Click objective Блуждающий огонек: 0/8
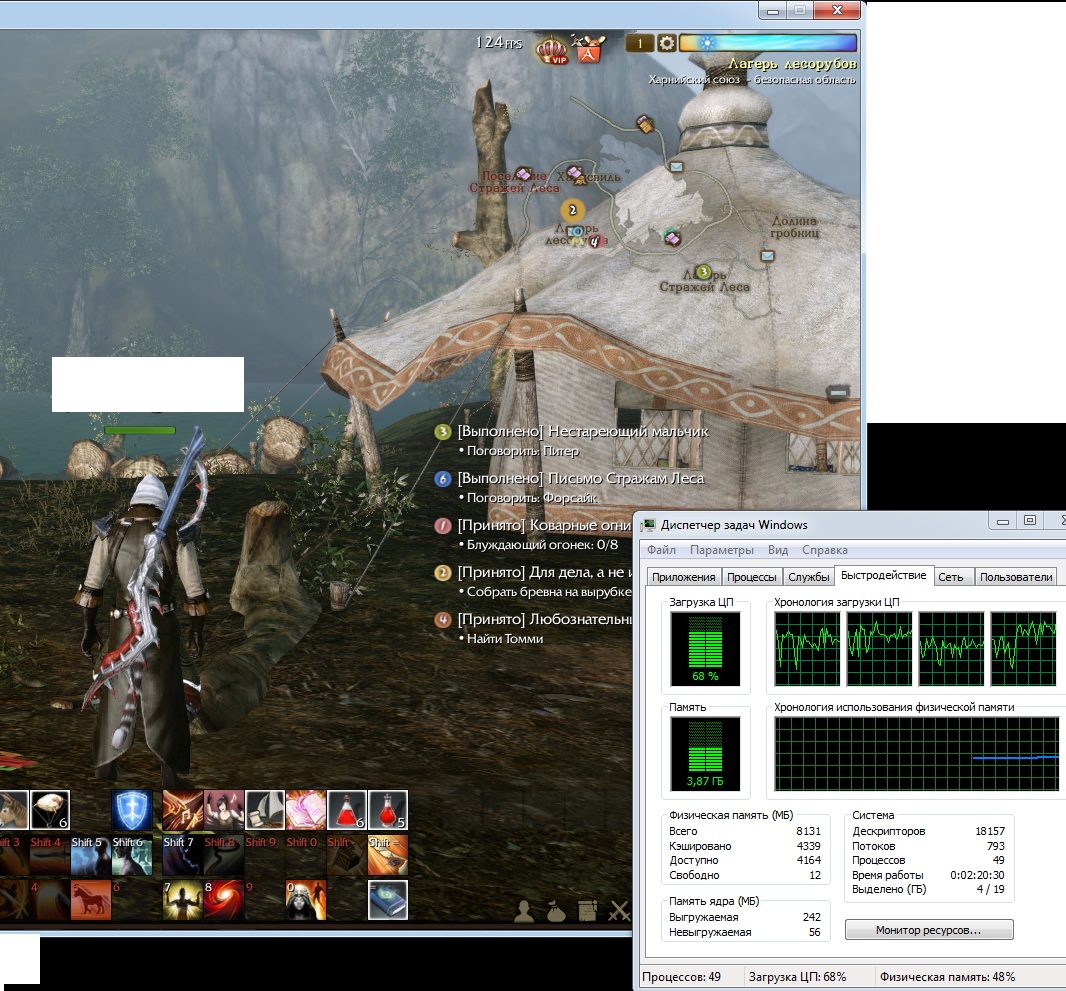The width and height of the screenshot is (1066, 991). click(x=542, y=544)
